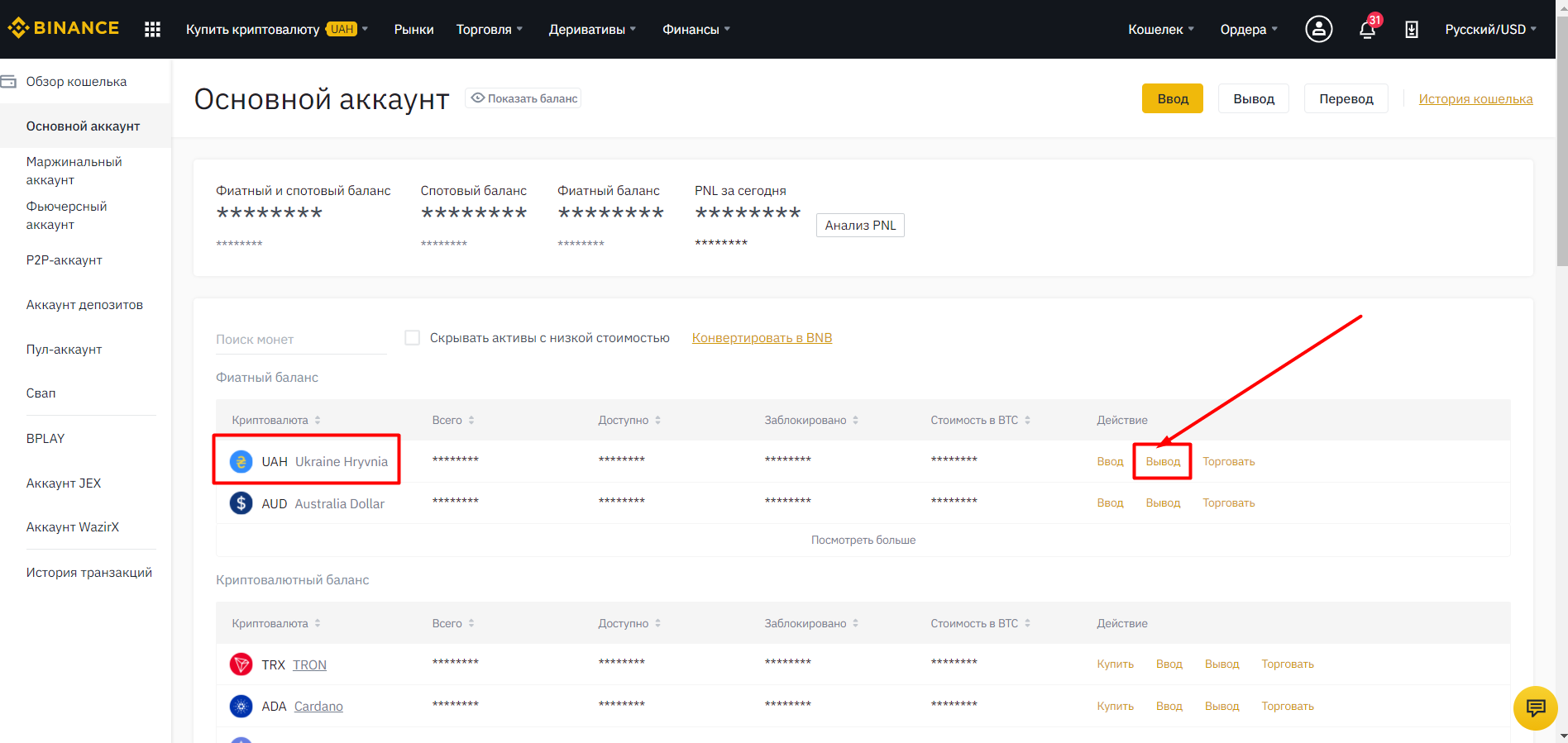Image resolution: width=1568 pixels, height=743 pixels.
Task: Expand Финансы dropdown menu
Action: point(696,29)
